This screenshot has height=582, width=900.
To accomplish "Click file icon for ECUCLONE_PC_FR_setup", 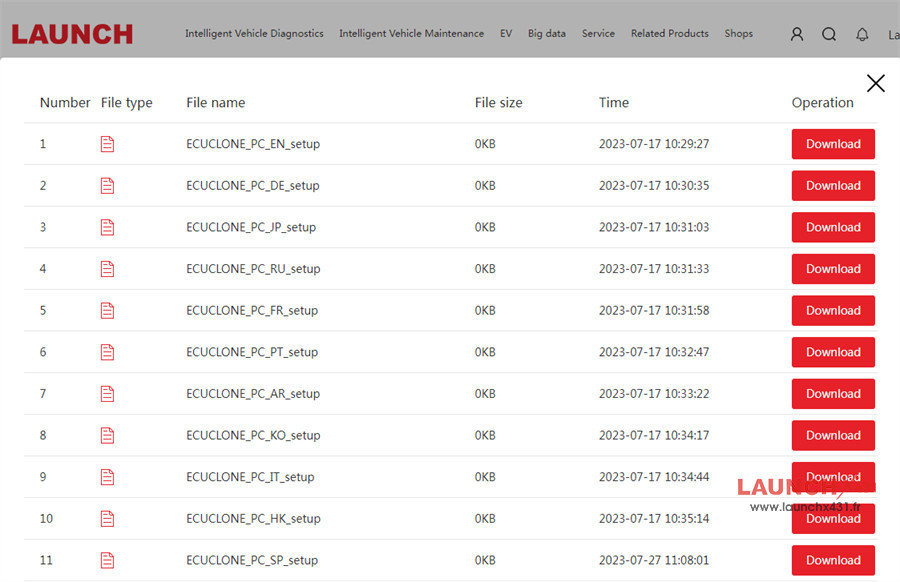I will (107, 311).
